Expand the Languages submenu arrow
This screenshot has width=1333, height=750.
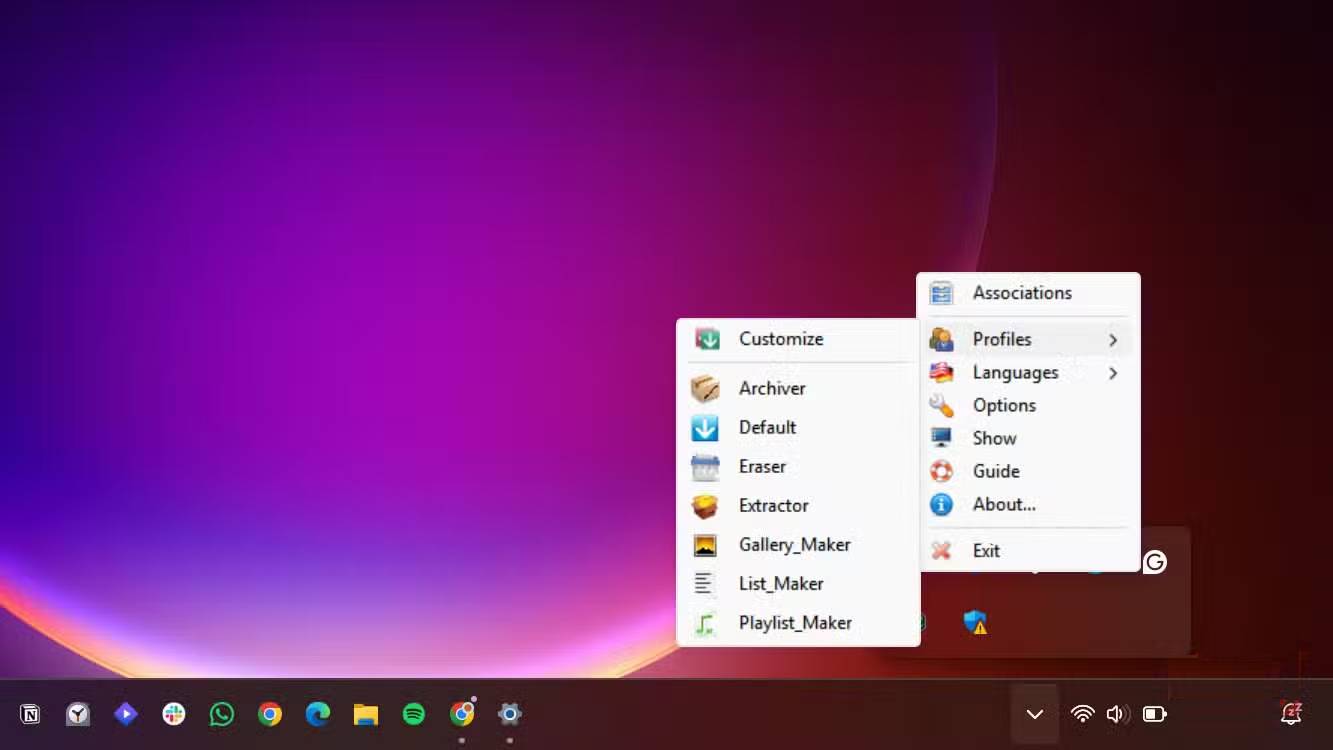click(x=1112, y=373)
